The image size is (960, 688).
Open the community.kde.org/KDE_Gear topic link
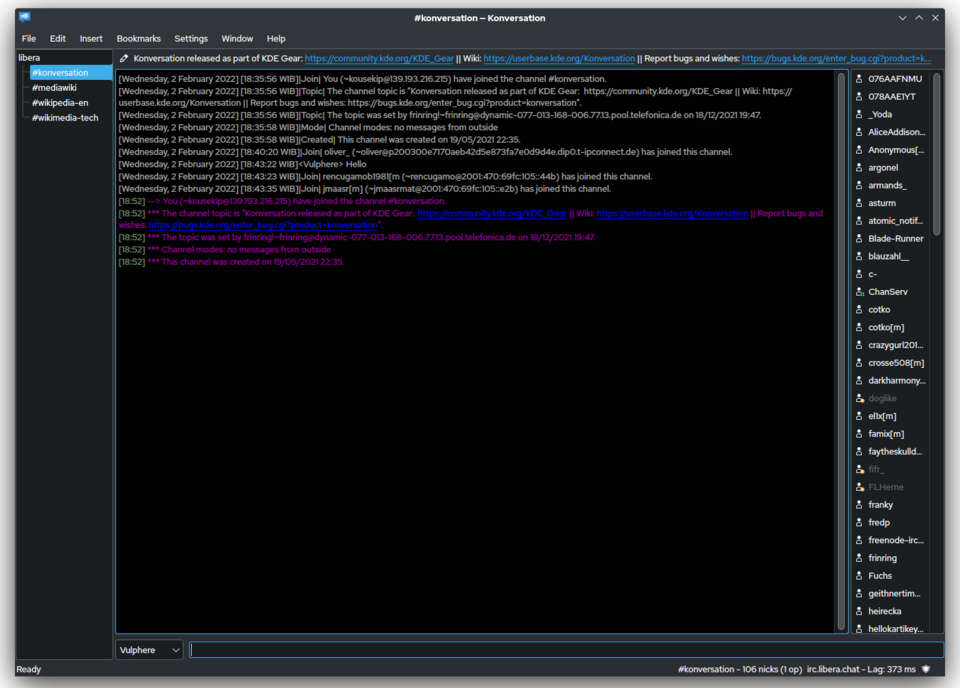(x=379, y=59)
